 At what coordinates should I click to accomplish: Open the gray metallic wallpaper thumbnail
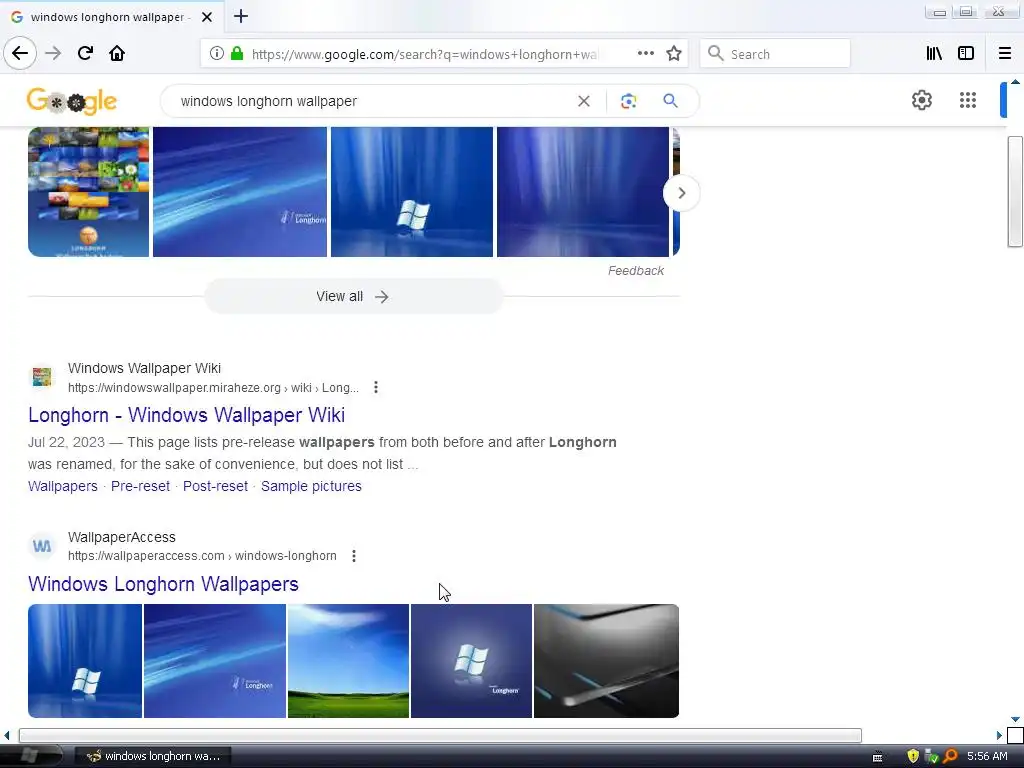point(607,661)
